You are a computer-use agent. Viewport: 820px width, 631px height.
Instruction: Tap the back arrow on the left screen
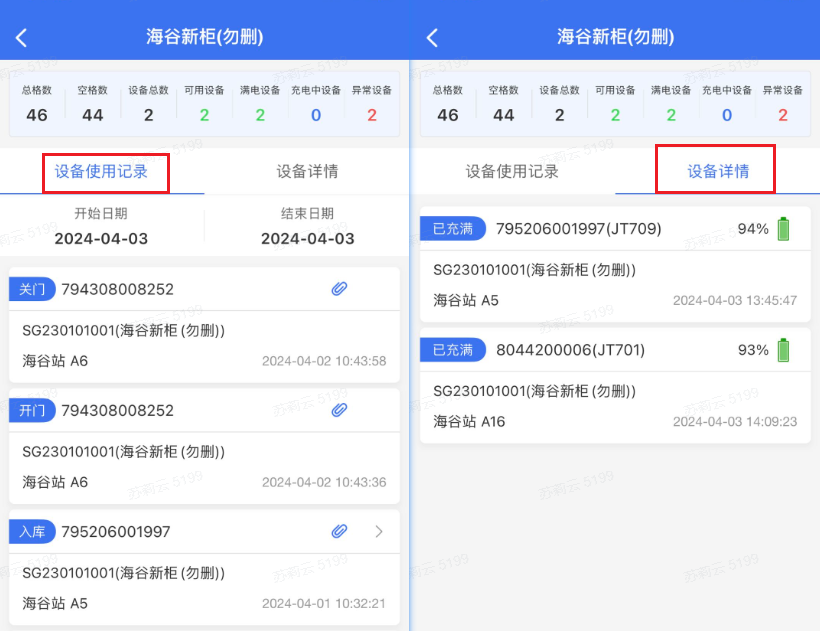pos(22,38)
